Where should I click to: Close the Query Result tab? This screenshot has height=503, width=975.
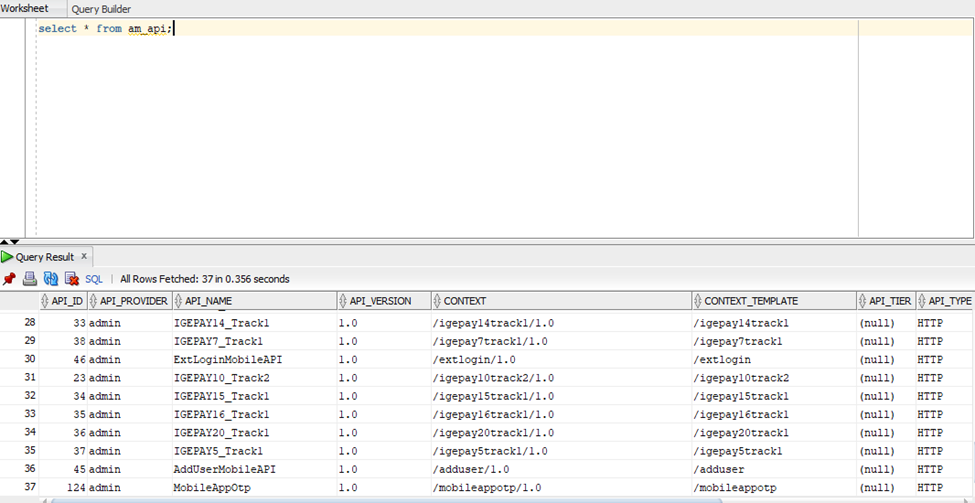click(x=84, y=257)
